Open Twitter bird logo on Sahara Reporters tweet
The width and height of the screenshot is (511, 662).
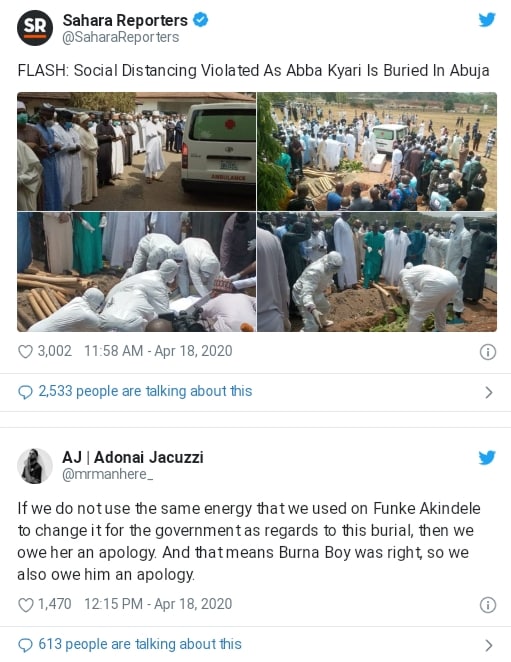pos(487,19)
